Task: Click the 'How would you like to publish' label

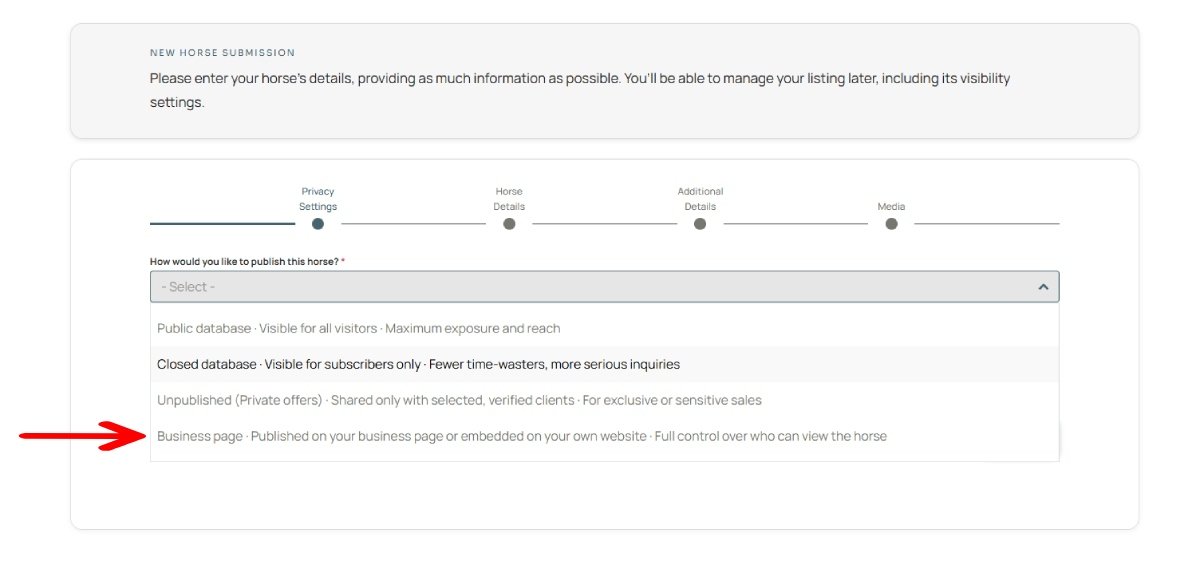Action: coord(244,262)
